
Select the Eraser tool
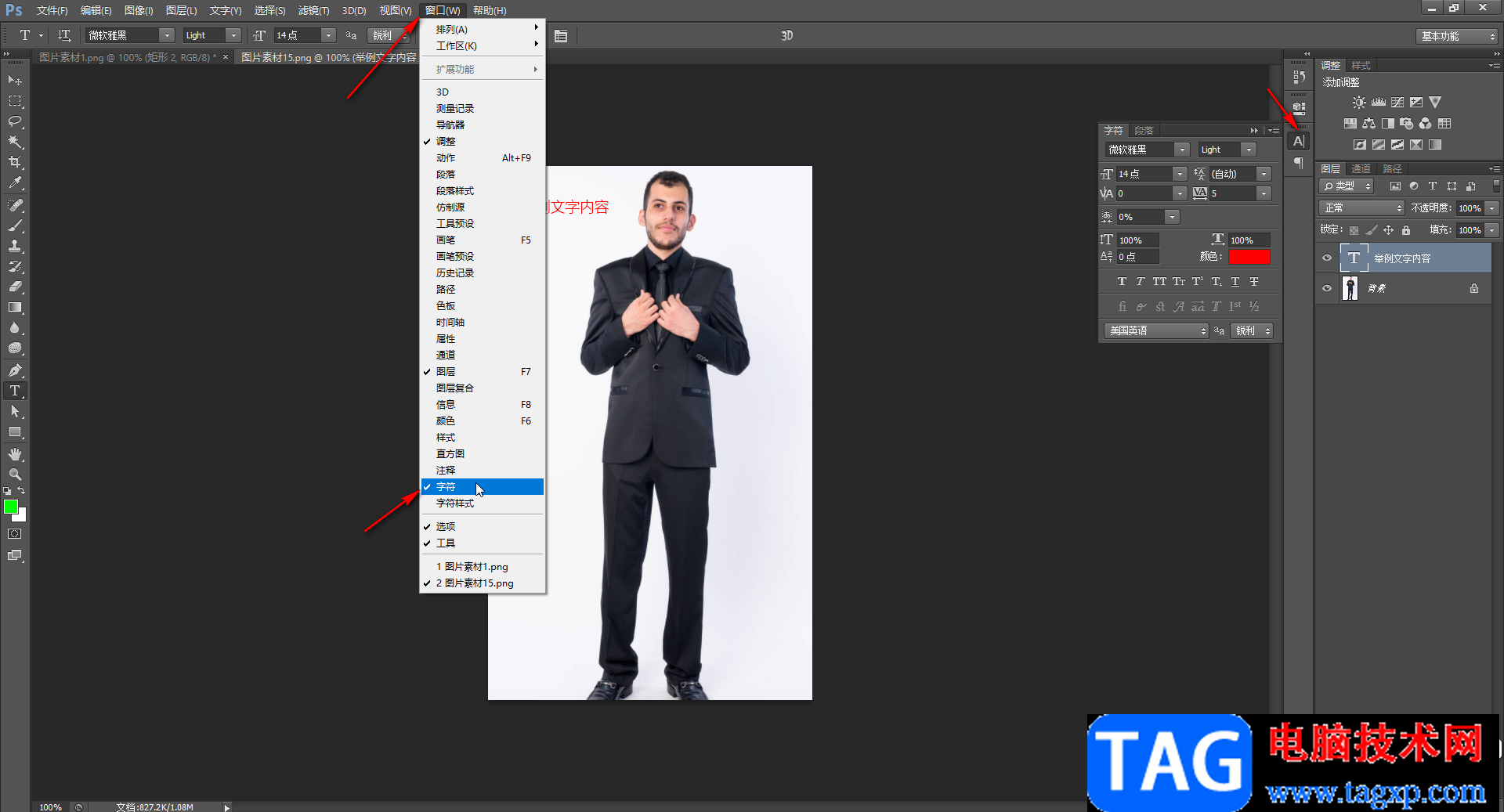click(15, 287)
